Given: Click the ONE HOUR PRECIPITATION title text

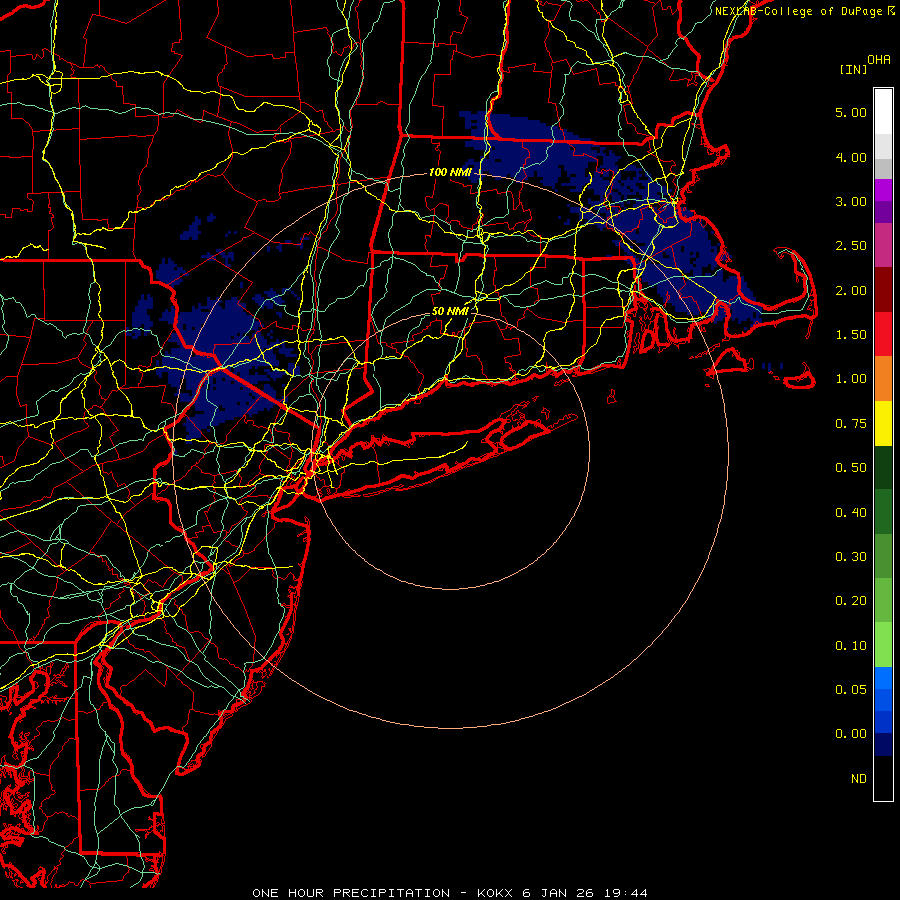Looking at the screenshot, I should click(351, 893).
